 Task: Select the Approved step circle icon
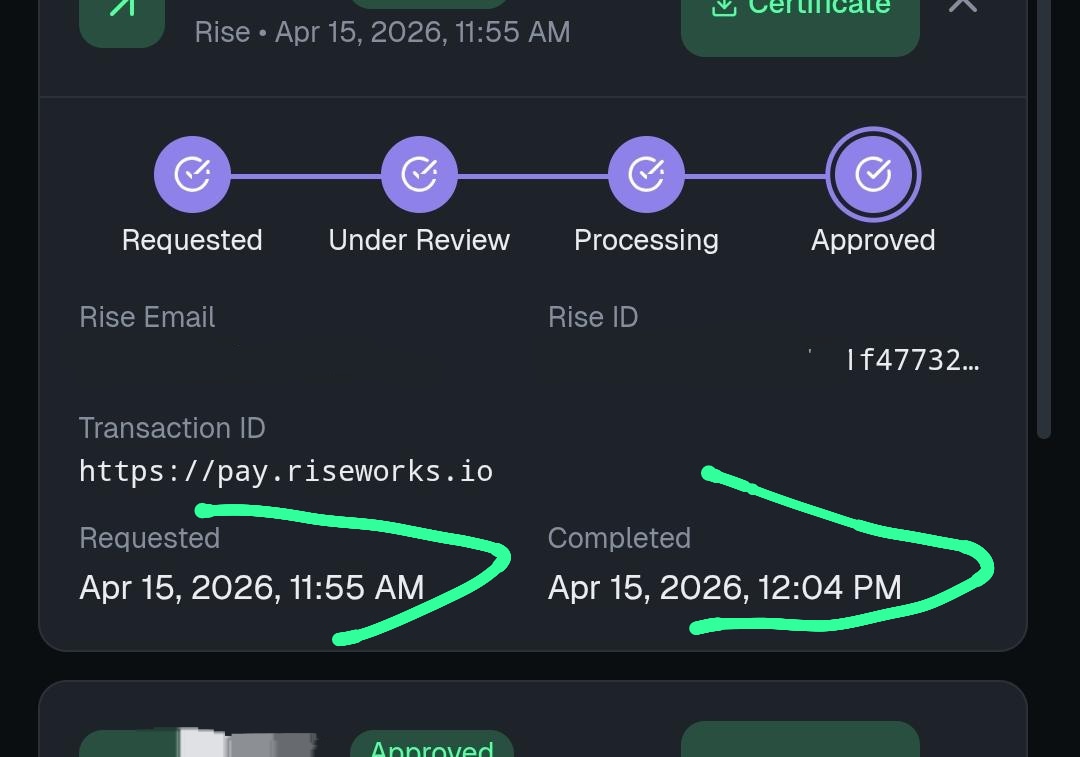click(873, 174)
